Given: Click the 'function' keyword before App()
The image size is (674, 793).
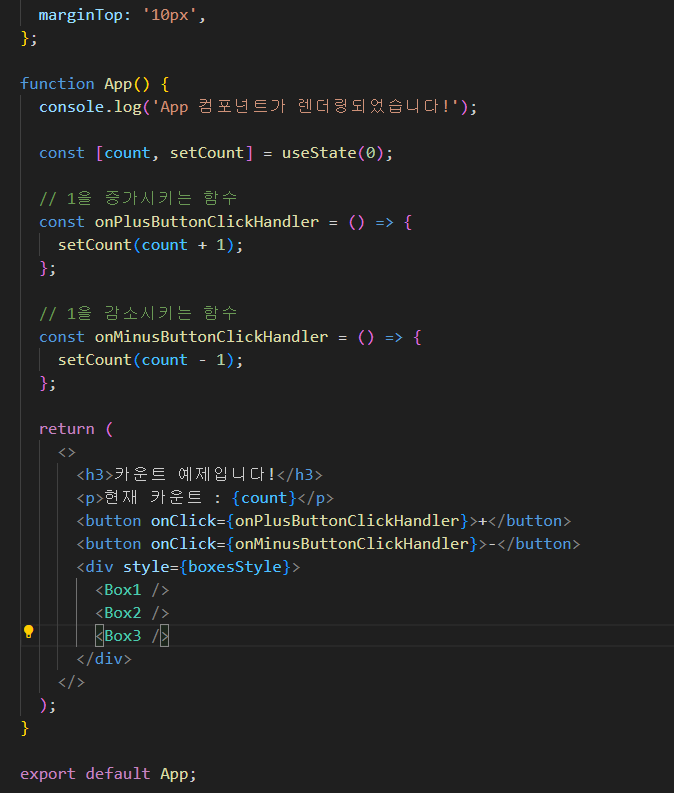Looking at the screenshot, I should pos(57,83).
